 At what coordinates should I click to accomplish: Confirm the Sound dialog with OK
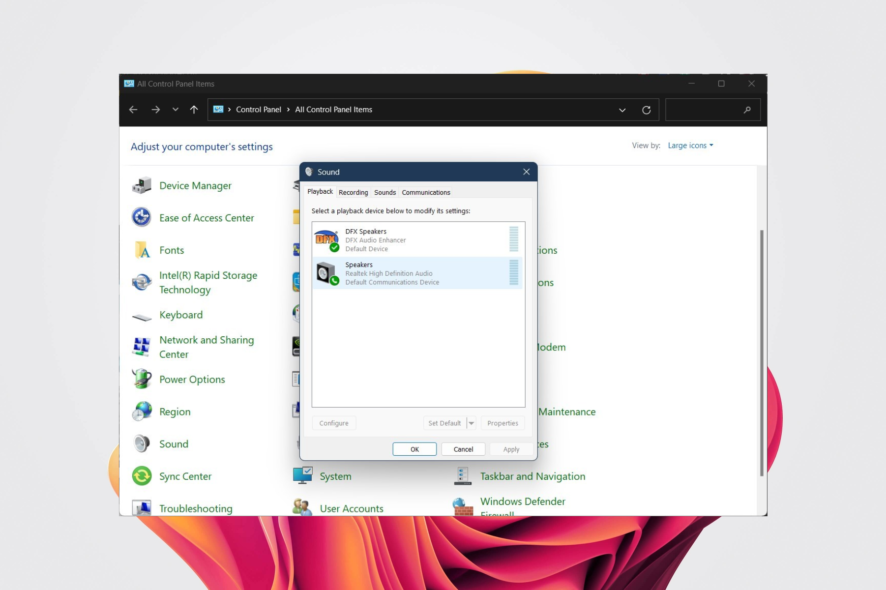pyautogui.click(x=415, y=449)
